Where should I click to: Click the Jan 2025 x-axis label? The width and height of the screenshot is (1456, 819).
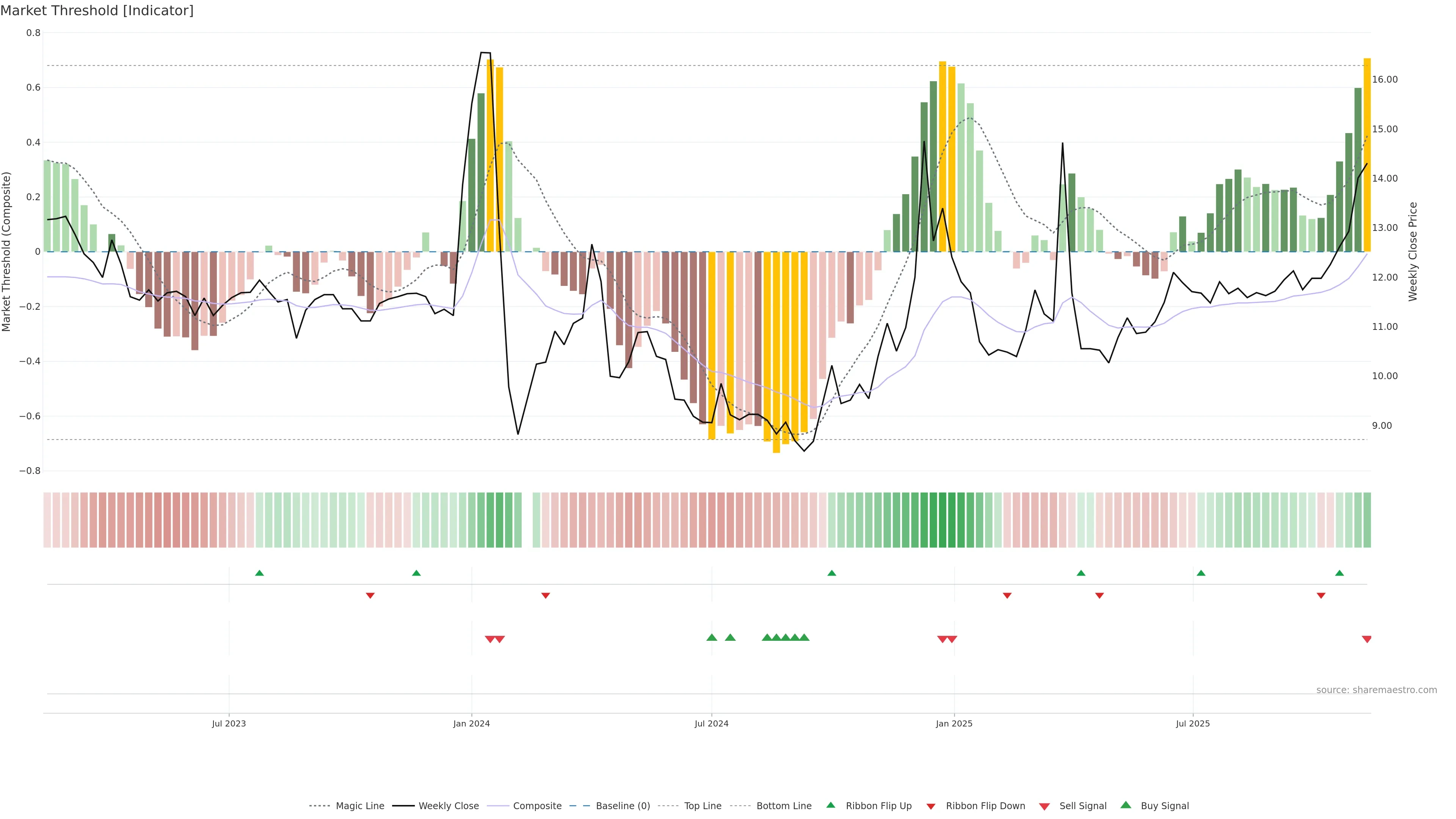point(954,723)
